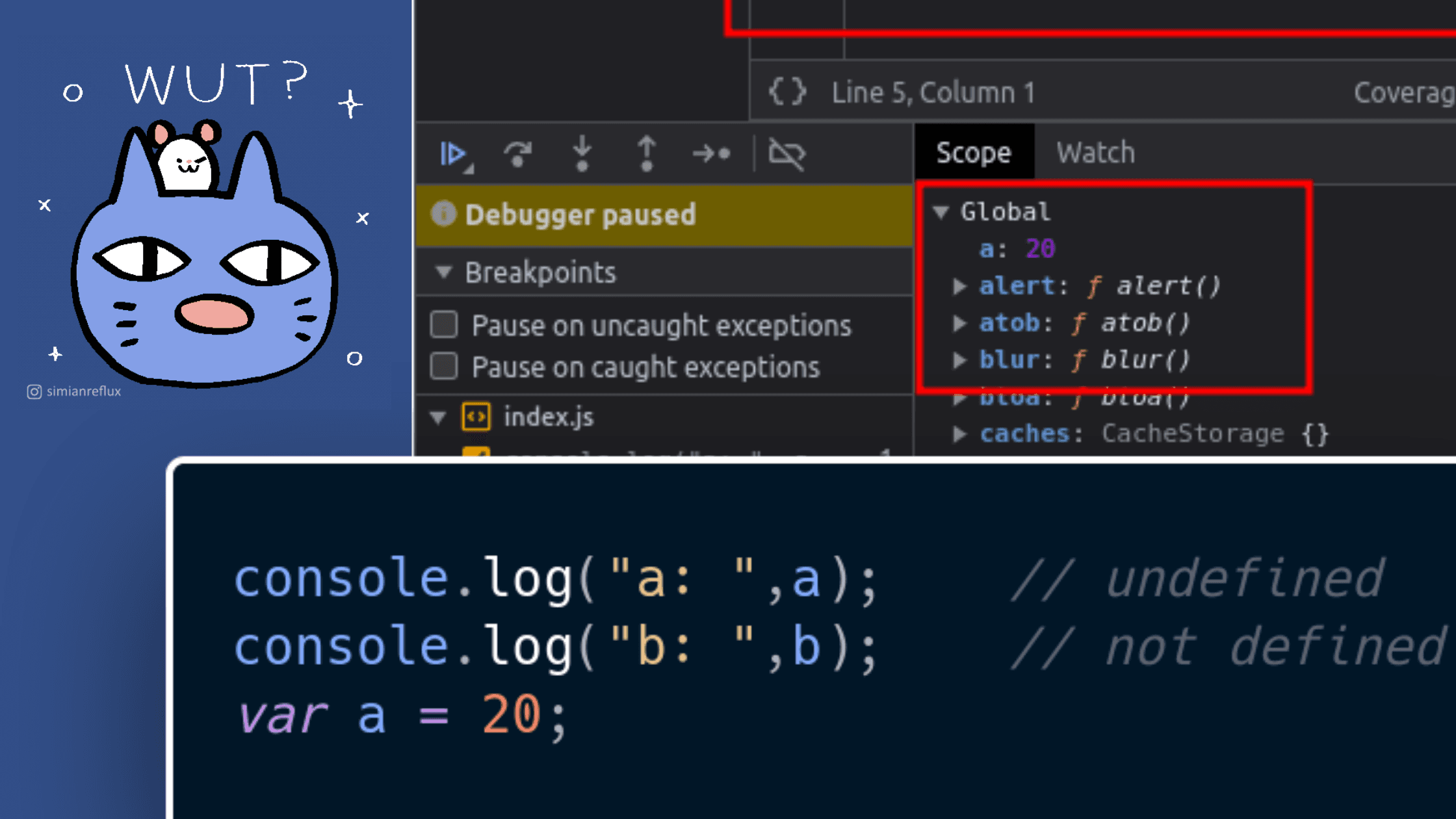Expand the alert function entry

coord(959,286)
